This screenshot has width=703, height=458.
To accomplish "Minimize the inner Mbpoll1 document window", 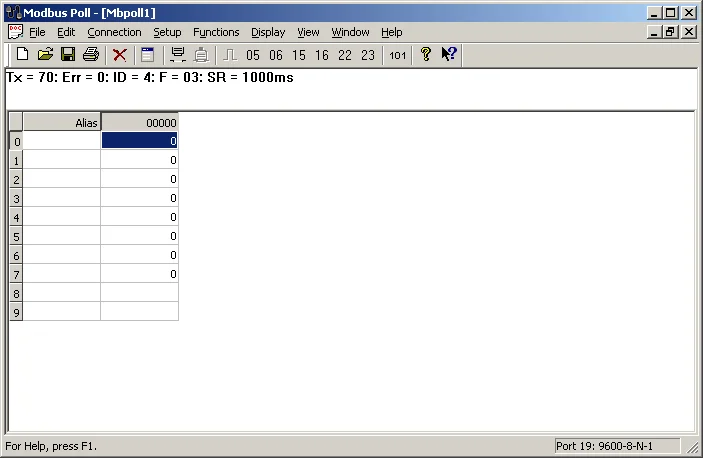I will coord(654,32).
